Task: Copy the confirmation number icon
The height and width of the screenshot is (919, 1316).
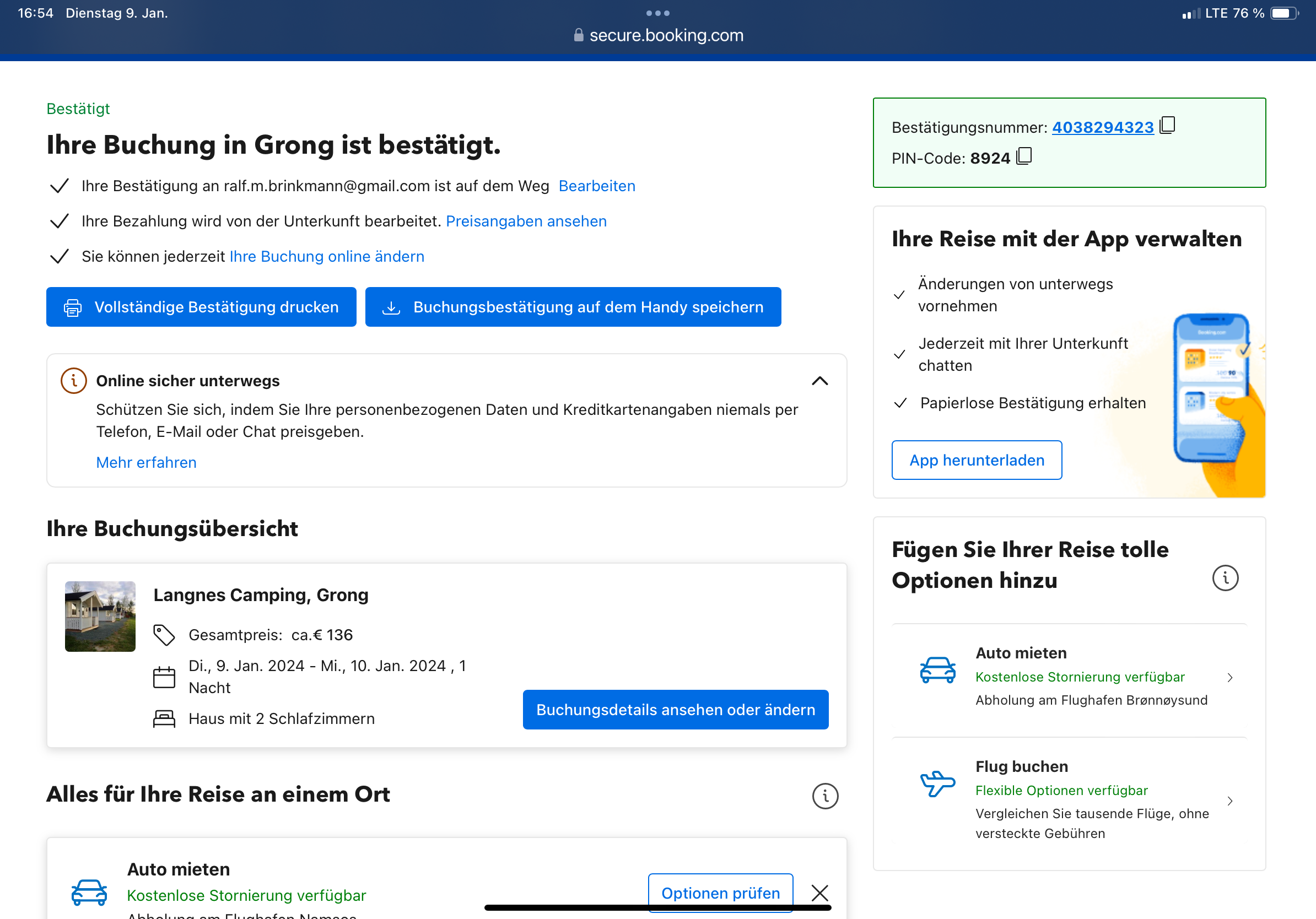Action: [x=1167, y=126]
